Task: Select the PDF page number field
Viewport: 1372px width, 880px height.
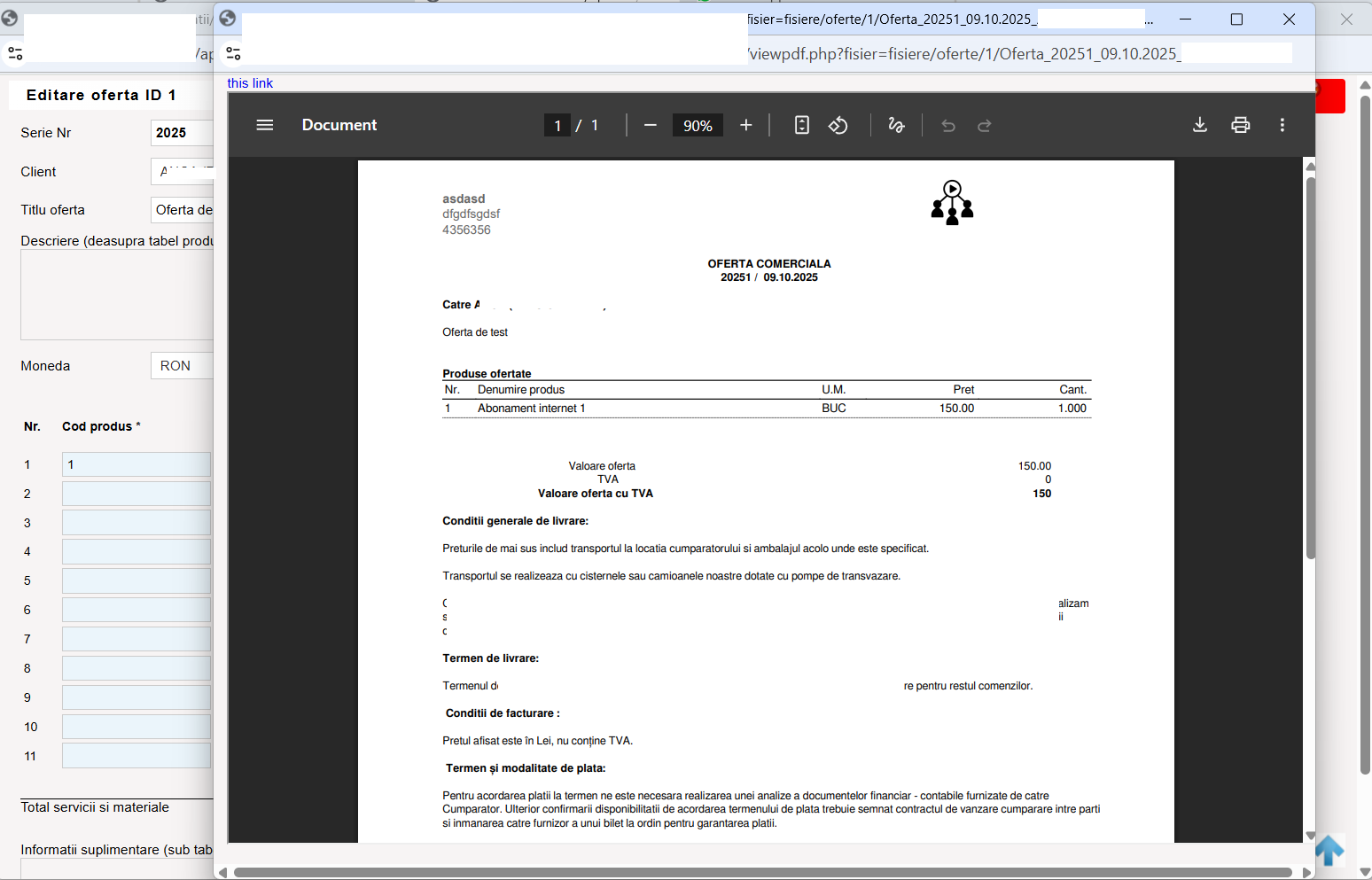Action: pyautogui.click(x=557, y=126)
